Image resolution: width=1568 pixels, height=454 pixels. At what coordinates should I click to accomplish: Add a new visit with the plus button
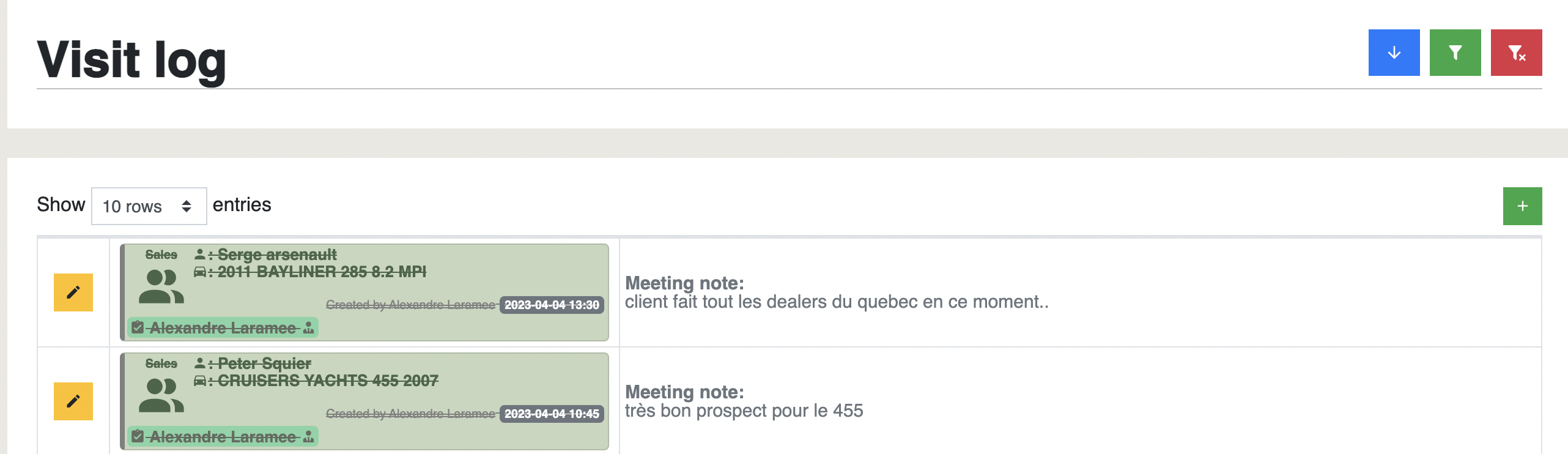tap(1522, 206)
